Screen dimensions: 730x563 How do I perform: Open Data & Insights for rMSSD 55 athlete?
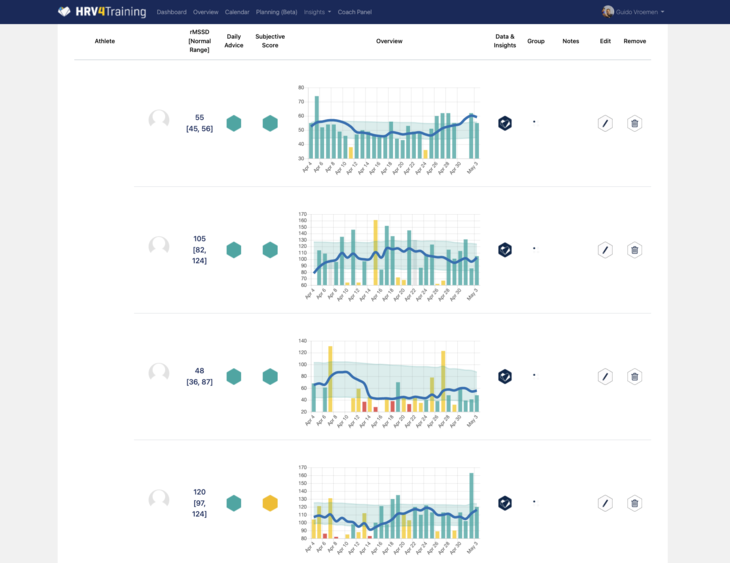coord(505,123)
